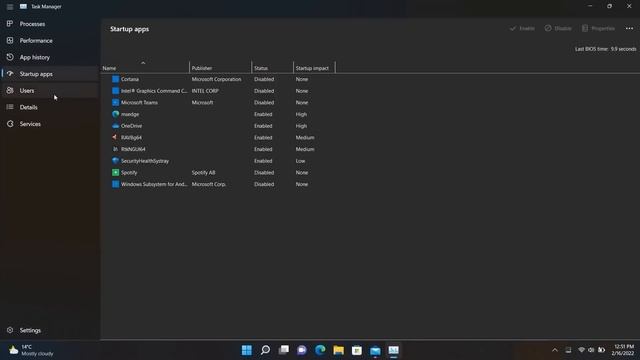The image size is (640, 360).
Task: Click the Spotify green icon
Action: 116,172
